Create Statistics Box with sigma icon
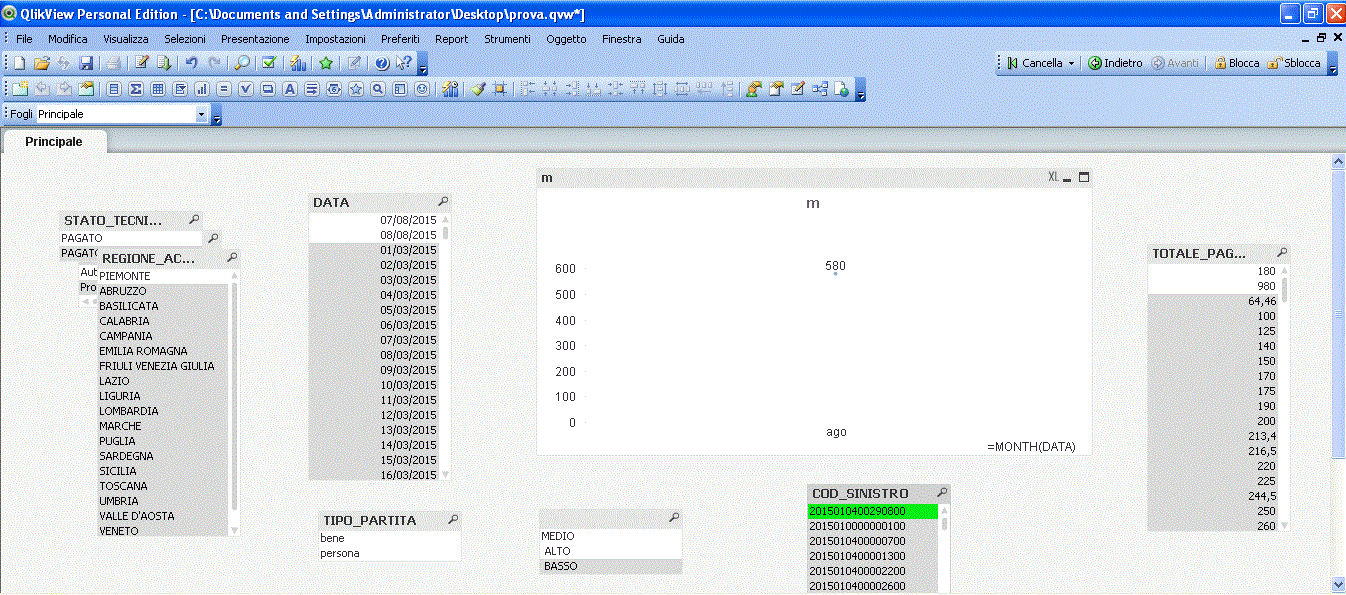Image resolution: width=1346 pixels, height=595 pixels. tap(136, 89)
